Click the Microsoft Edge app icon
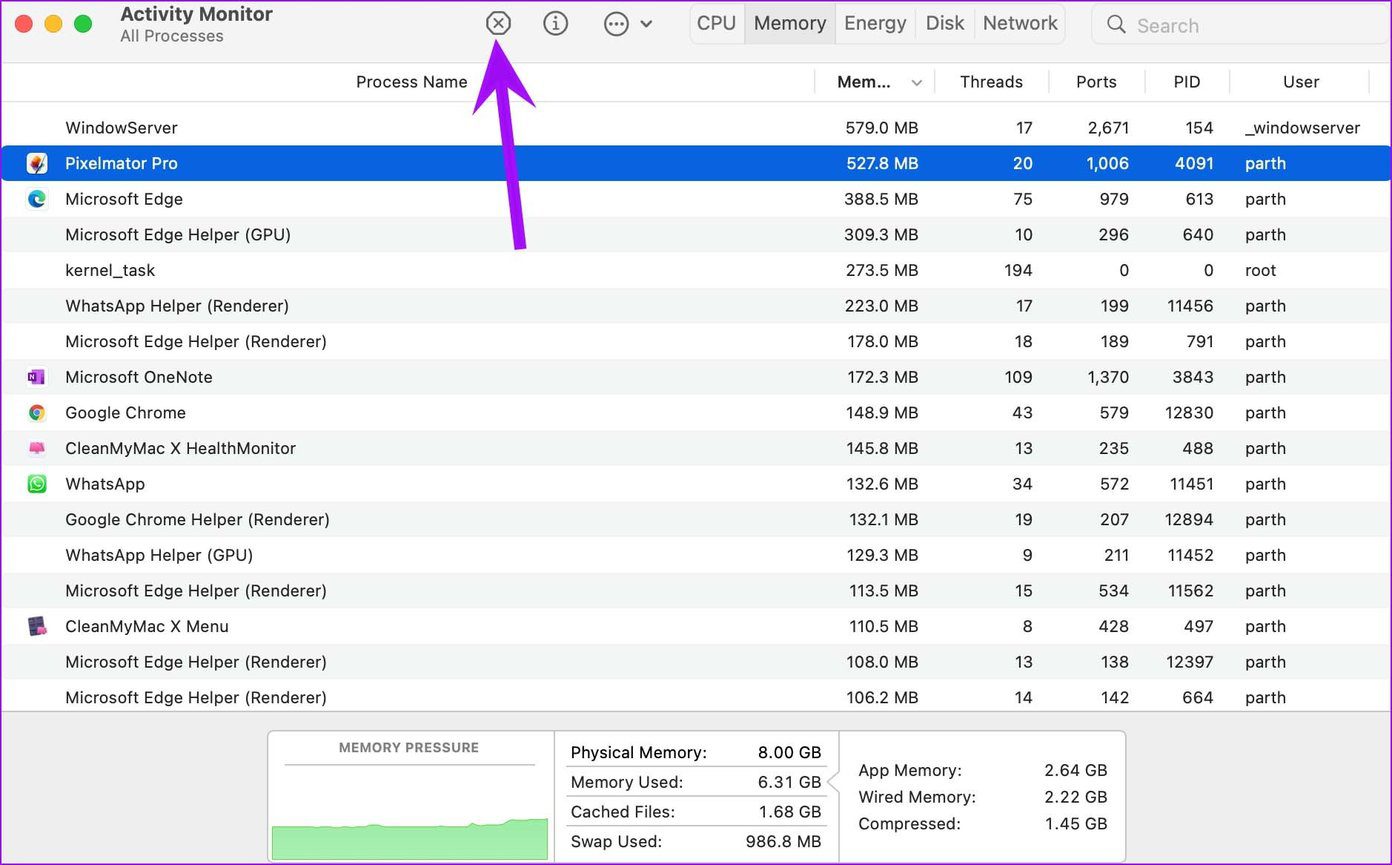The image size is (1392, 865). pyautogui.click(x=37, y=199)
